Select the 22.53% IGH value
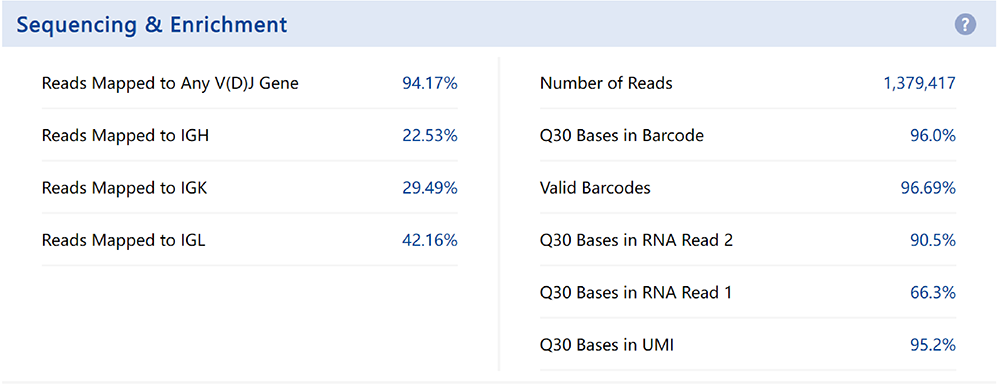Image resolution: width=1000 pixels, height=385 pixels. [x=430, y=136]
